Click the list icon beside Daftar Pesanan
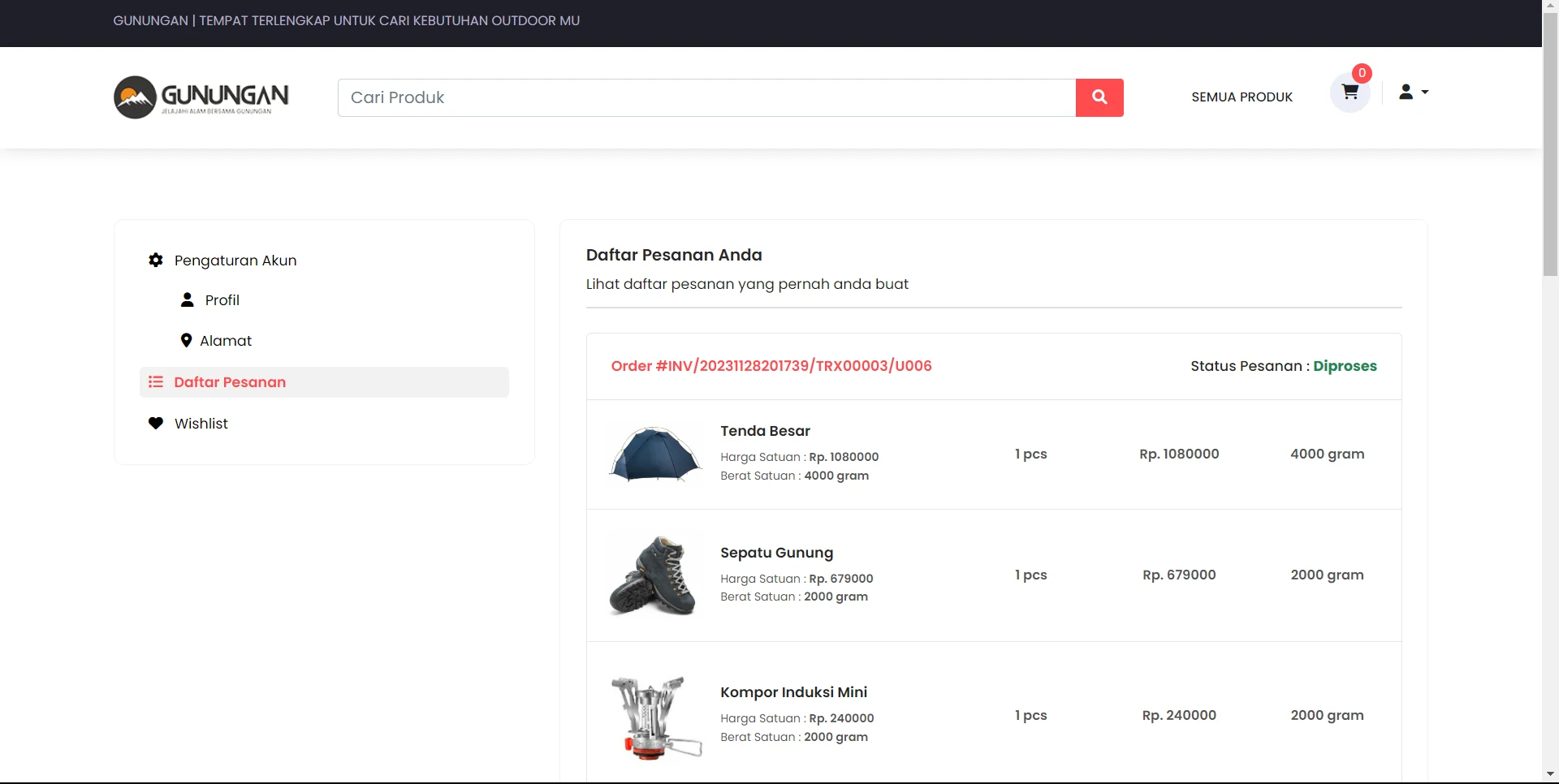Image resolution: width=1559 pixels, height=784 pixels. (156, 382)
